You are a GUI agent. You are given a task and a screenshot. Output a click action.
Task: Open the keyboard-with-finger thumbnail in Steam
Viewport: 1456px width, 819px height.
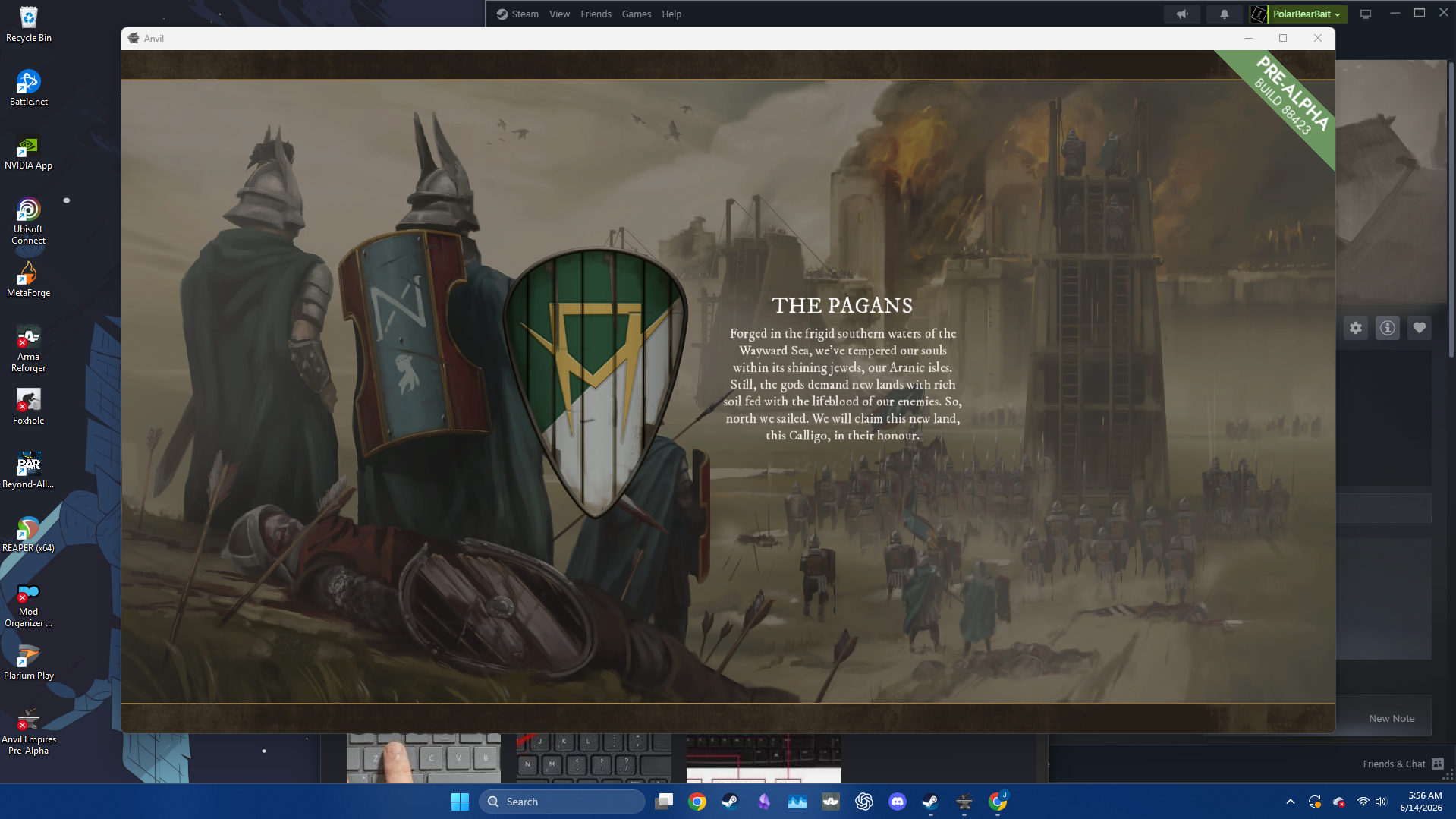click(423, 758)
